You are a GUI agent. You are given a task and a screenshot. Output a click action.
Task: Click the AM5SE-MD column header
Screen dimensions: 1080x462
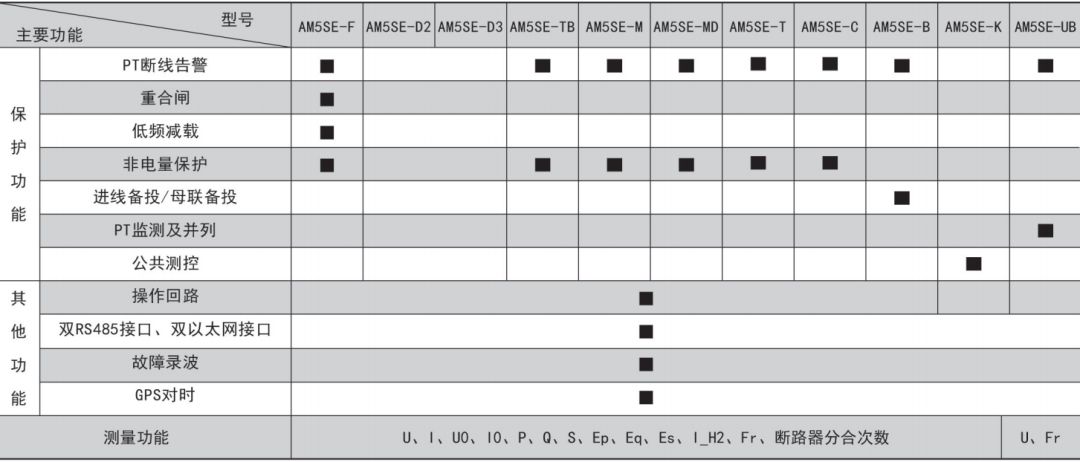click(686, 28)
